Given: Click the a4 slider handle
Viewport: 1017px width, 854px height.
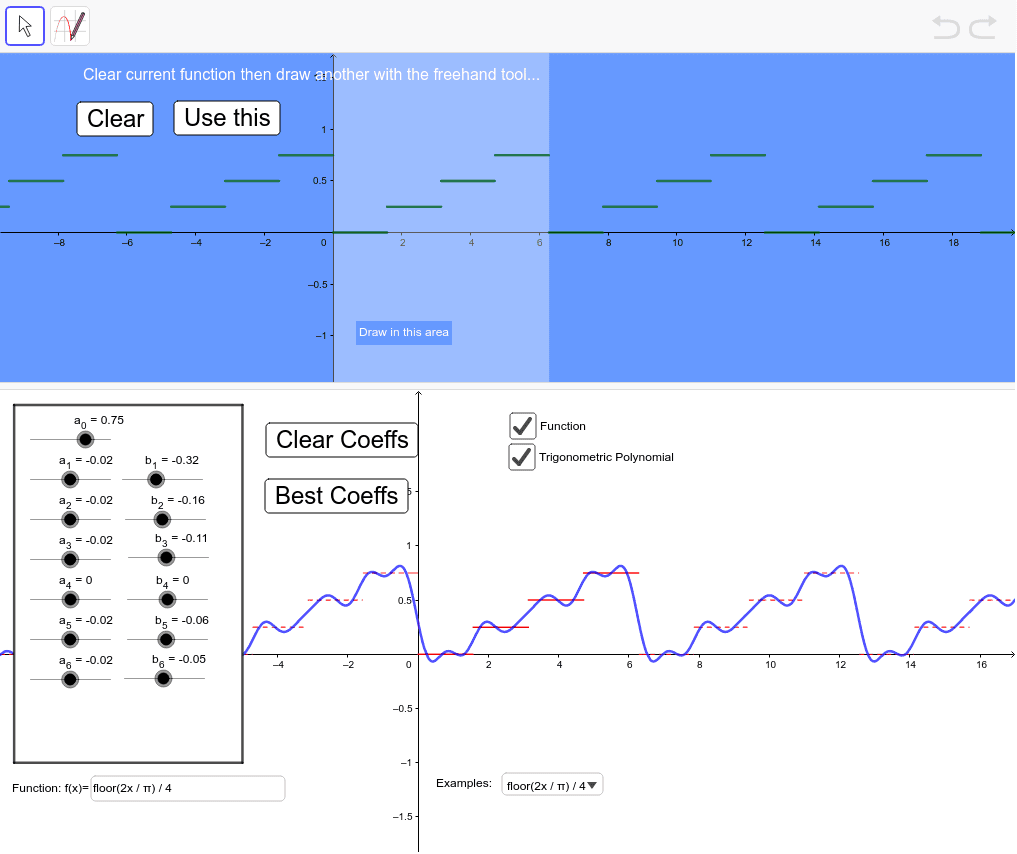Looking at the screenshot, I should click(x=70, y=599).
